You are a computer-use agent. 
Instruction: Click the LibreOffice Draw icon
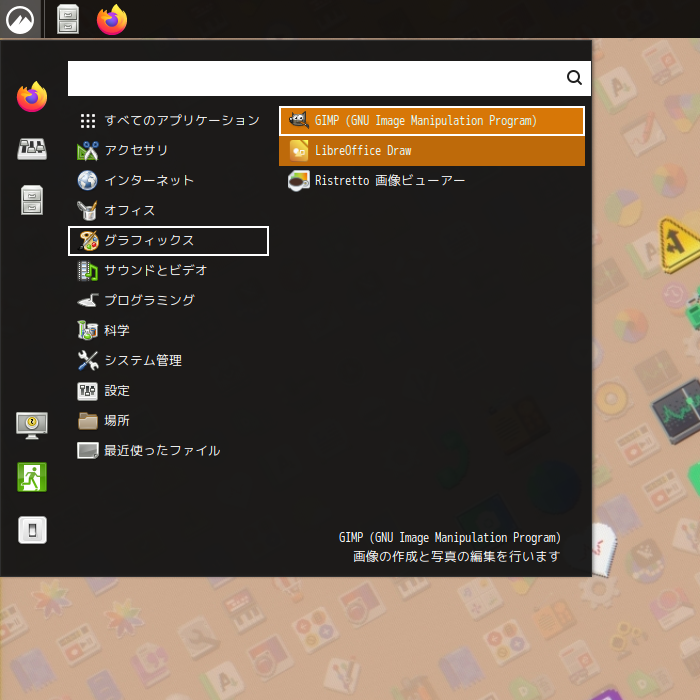click(x=299, y=150)
